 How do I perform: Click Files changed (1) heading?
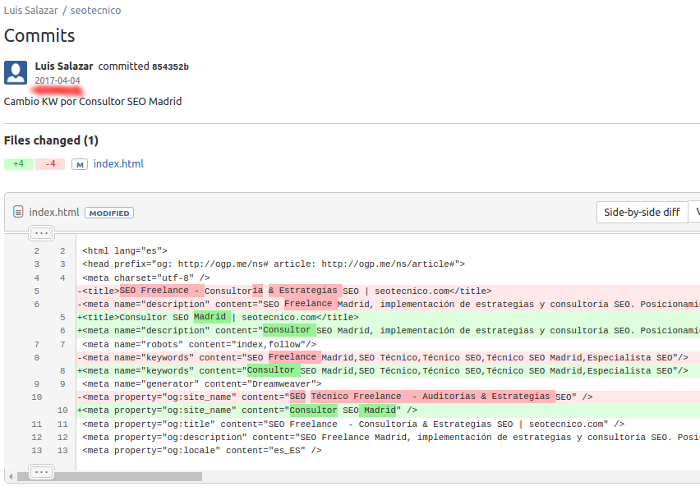tap(51, 141)
